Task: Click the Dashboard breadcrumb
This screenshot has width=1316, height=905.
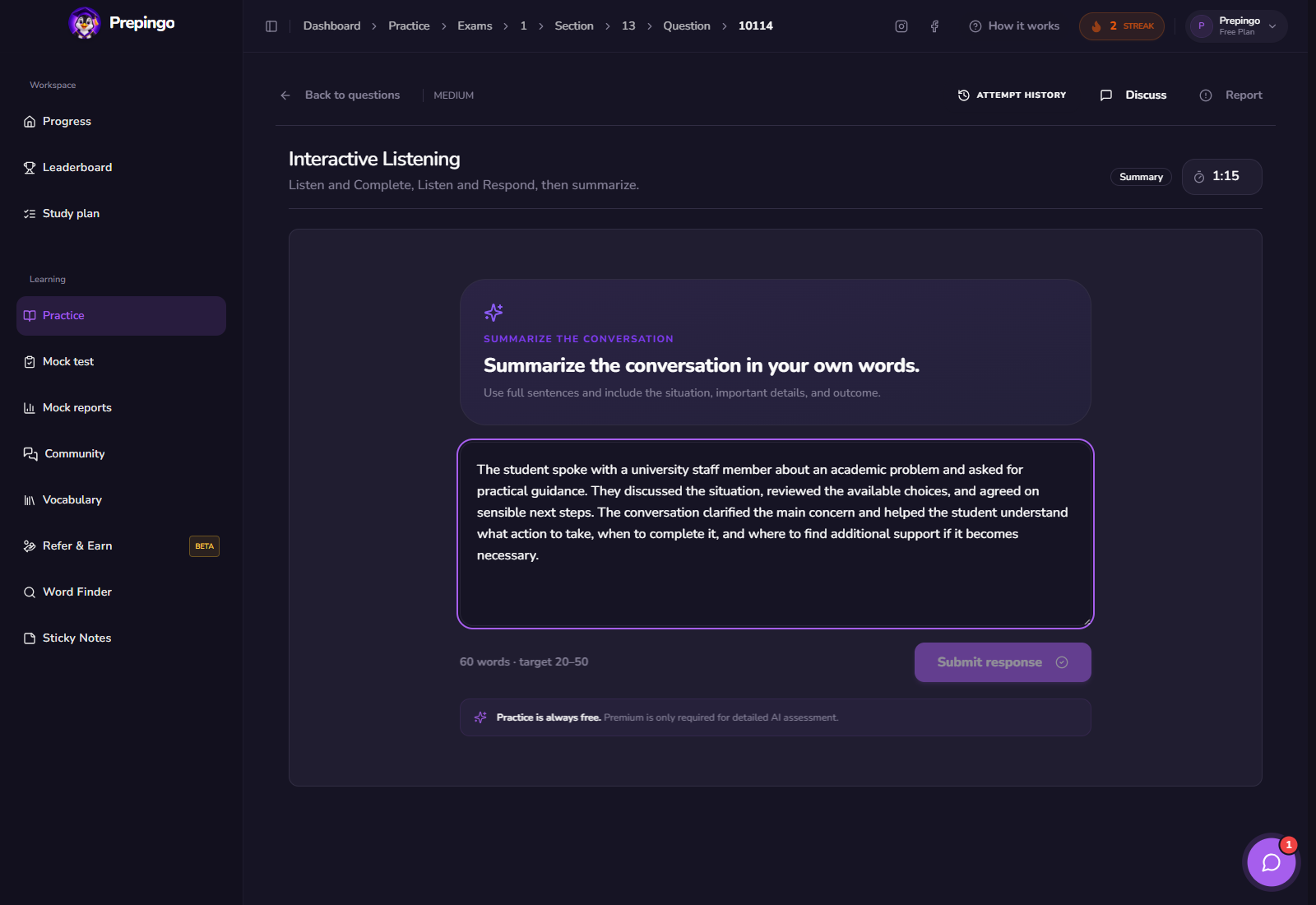Action: pyautogui.click(x=331, y=26)
